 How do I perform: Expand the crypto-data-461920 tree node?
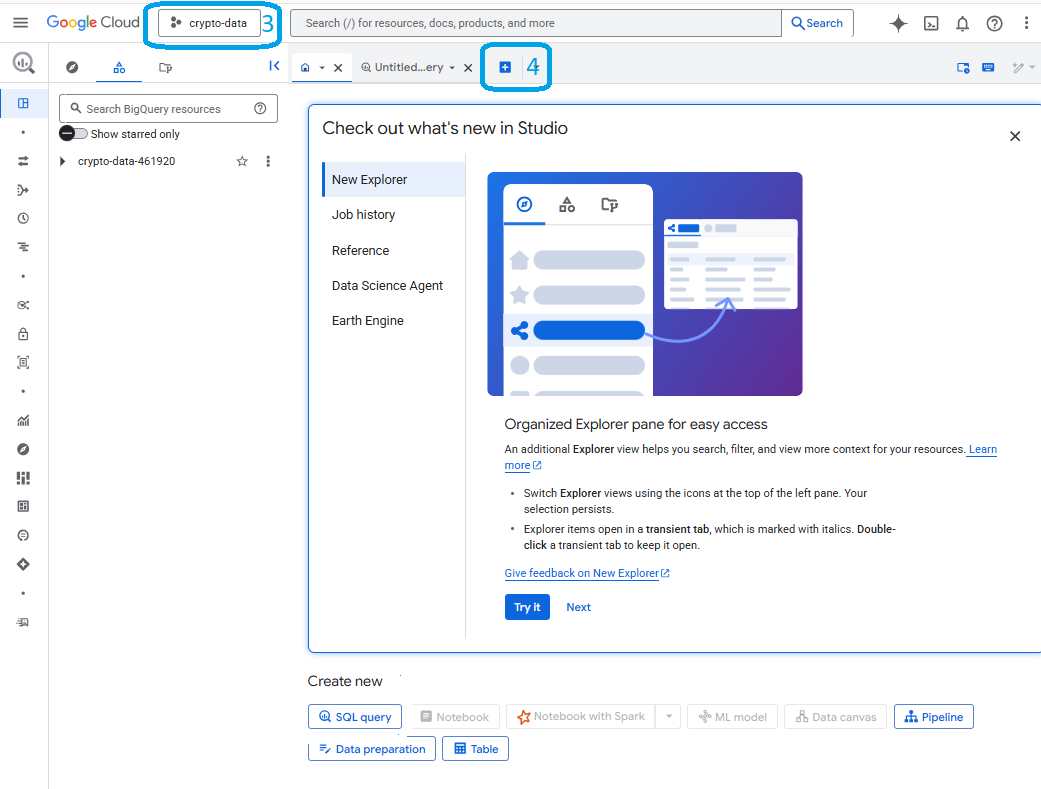coord(61,161)
